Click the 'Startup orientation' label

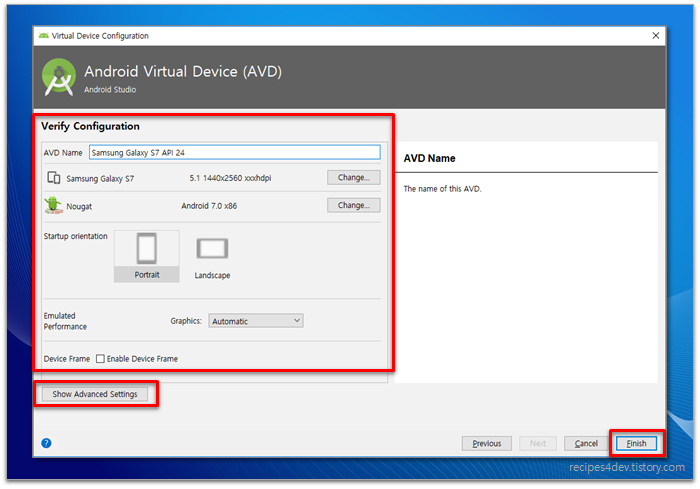click(75, 236)
